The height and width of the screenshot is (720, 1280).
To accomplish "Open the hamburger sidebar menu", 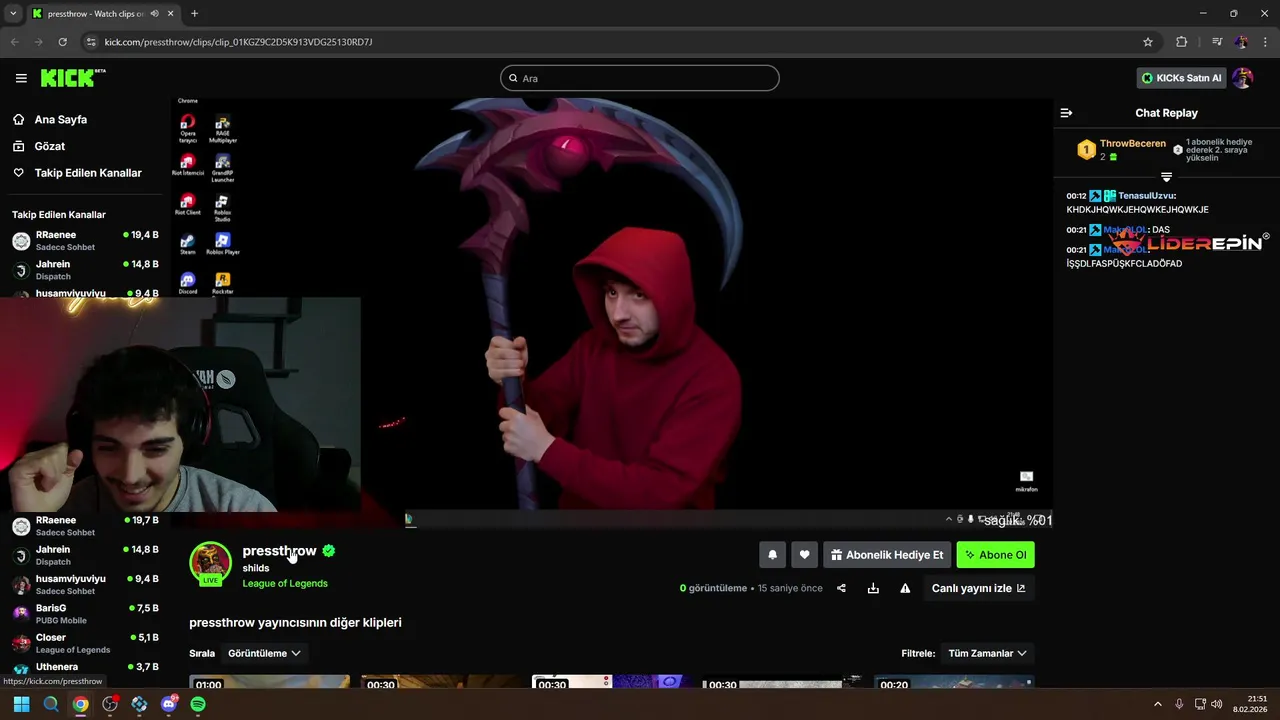I will point(21,78).
